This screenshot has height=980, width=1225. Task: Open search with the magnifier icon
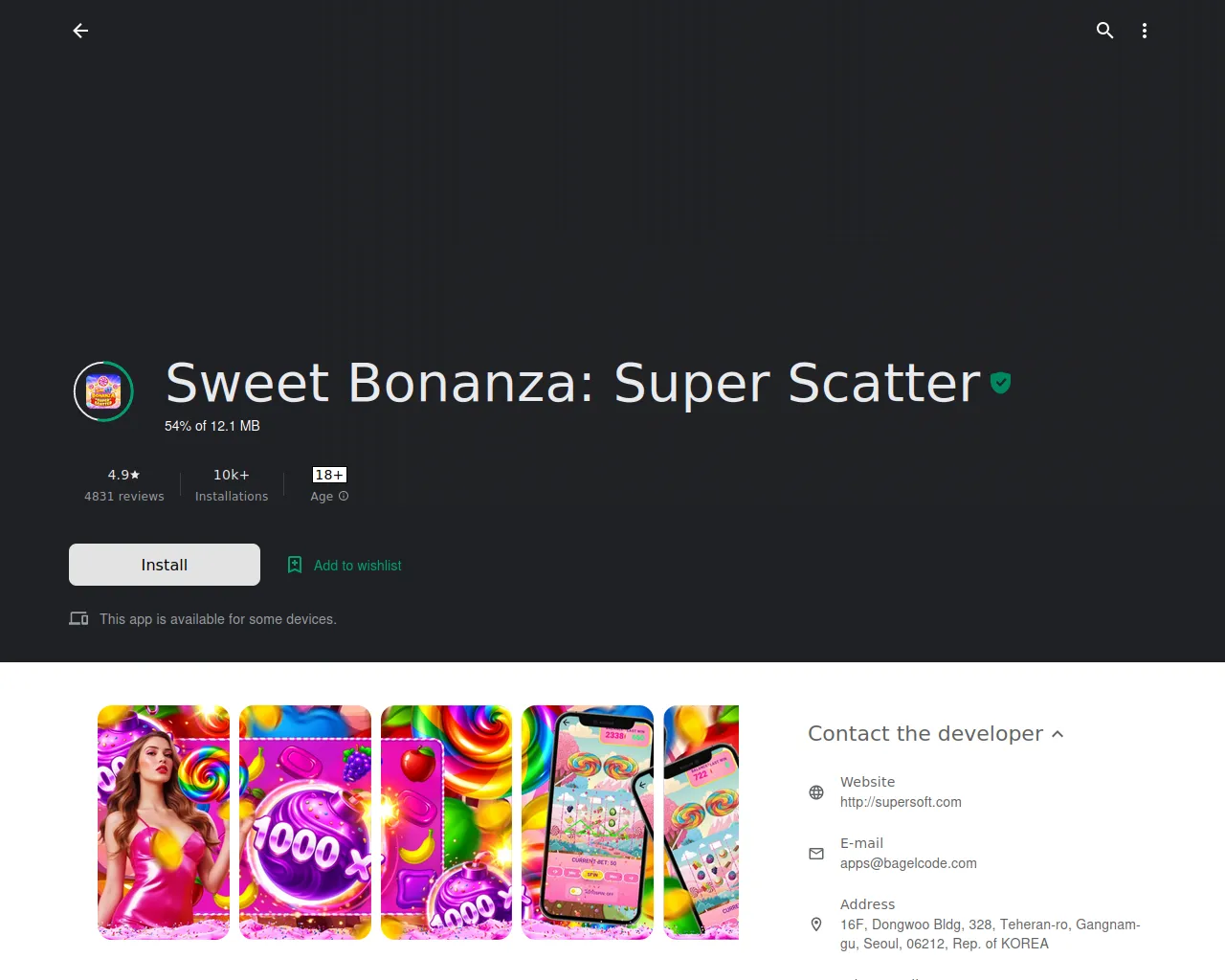click(1104, 31)
